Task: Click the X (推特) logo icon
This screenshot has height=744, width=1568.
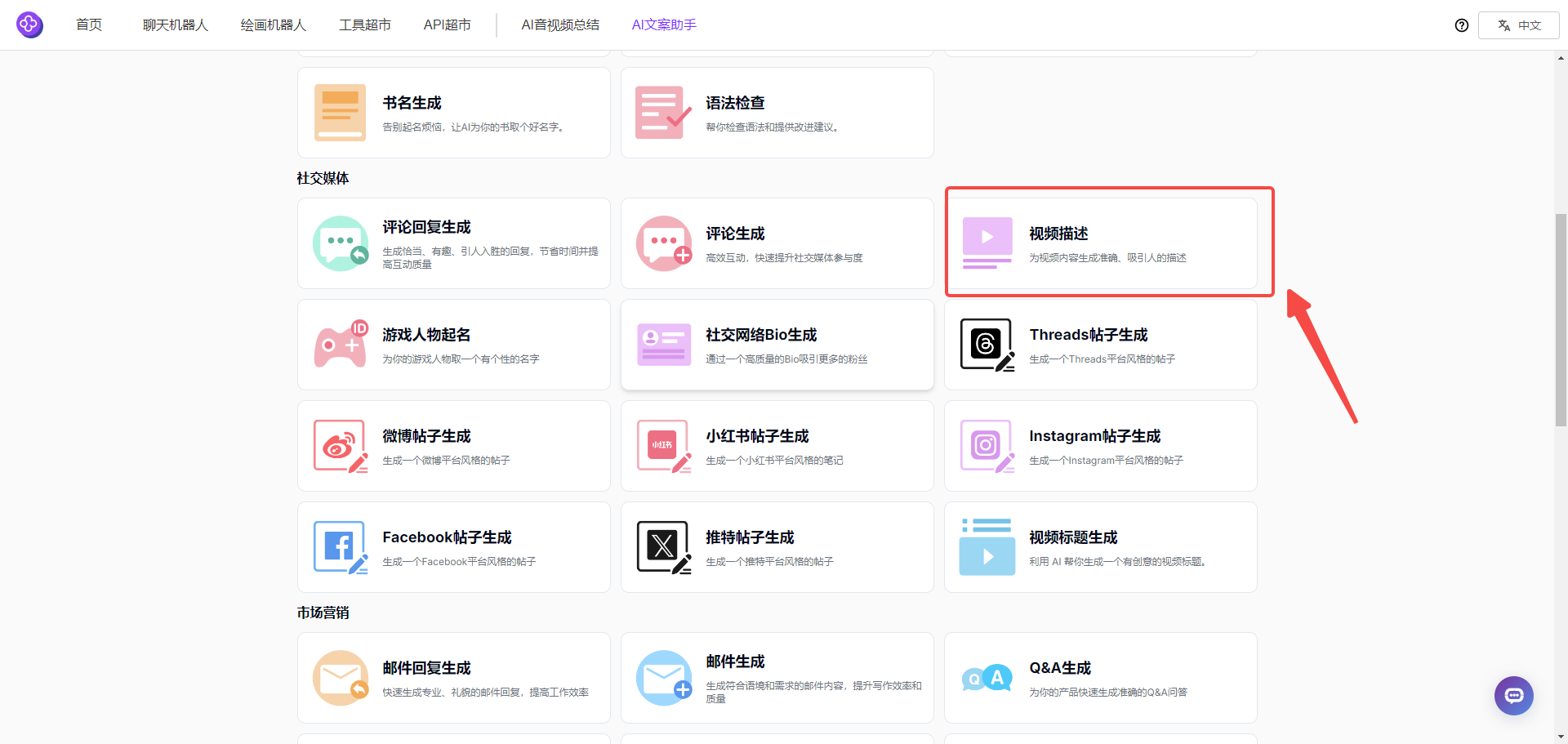Action: point(664,547)
